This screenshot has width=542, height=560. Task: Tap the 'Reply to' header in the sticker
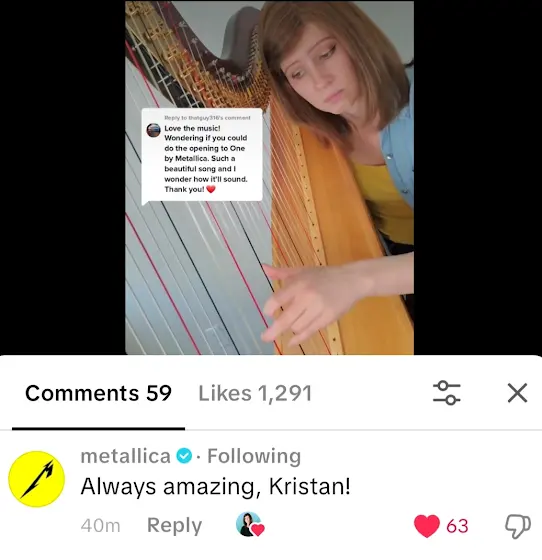(x=207, y=118)
